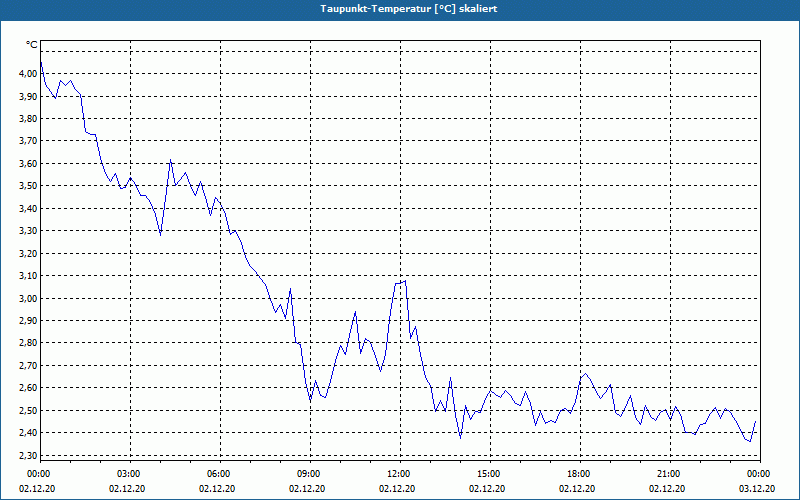Select the 3,90 y-axis label

coord(28,96)
